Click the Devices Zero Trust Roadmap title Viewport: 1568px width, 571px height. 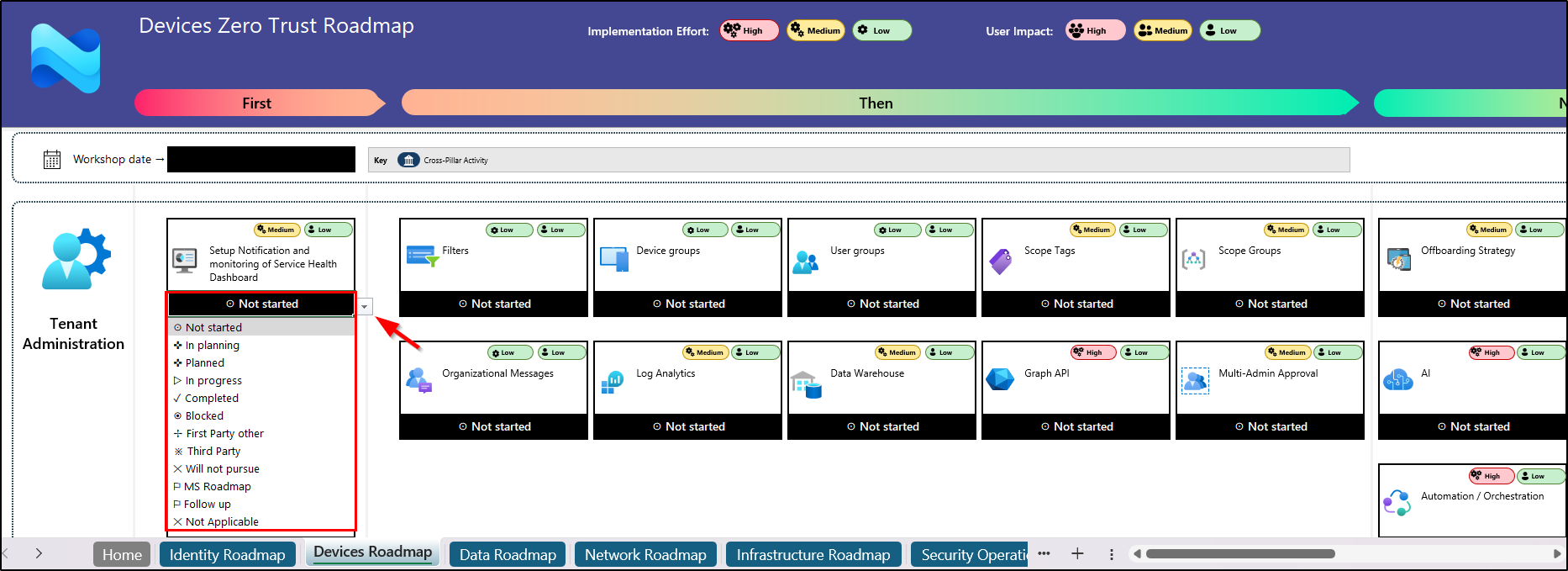[276, 26]
